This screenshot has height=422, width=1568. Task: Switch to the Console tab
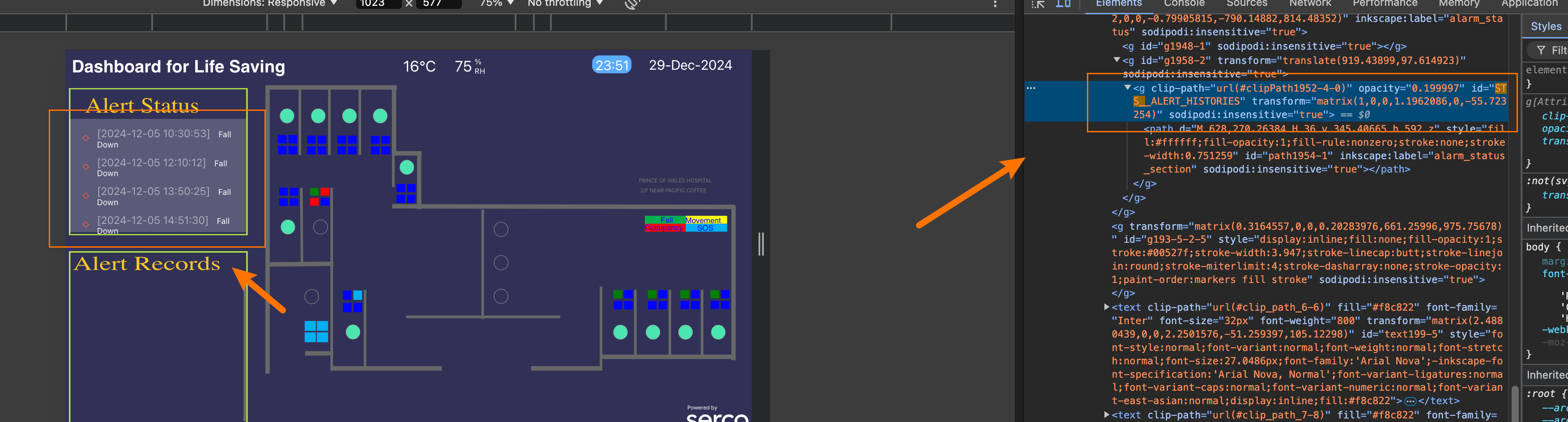[1184, 4]
